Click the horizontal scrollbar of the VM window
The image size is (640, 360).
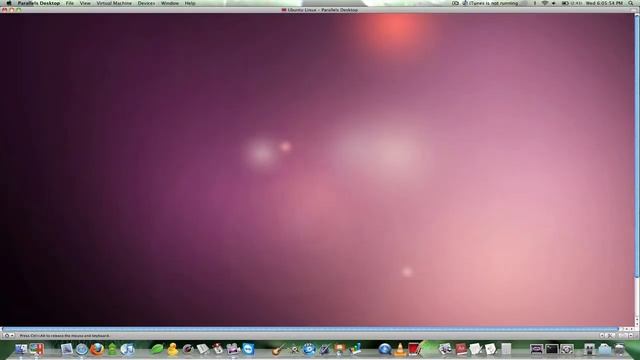pos(310,329)
